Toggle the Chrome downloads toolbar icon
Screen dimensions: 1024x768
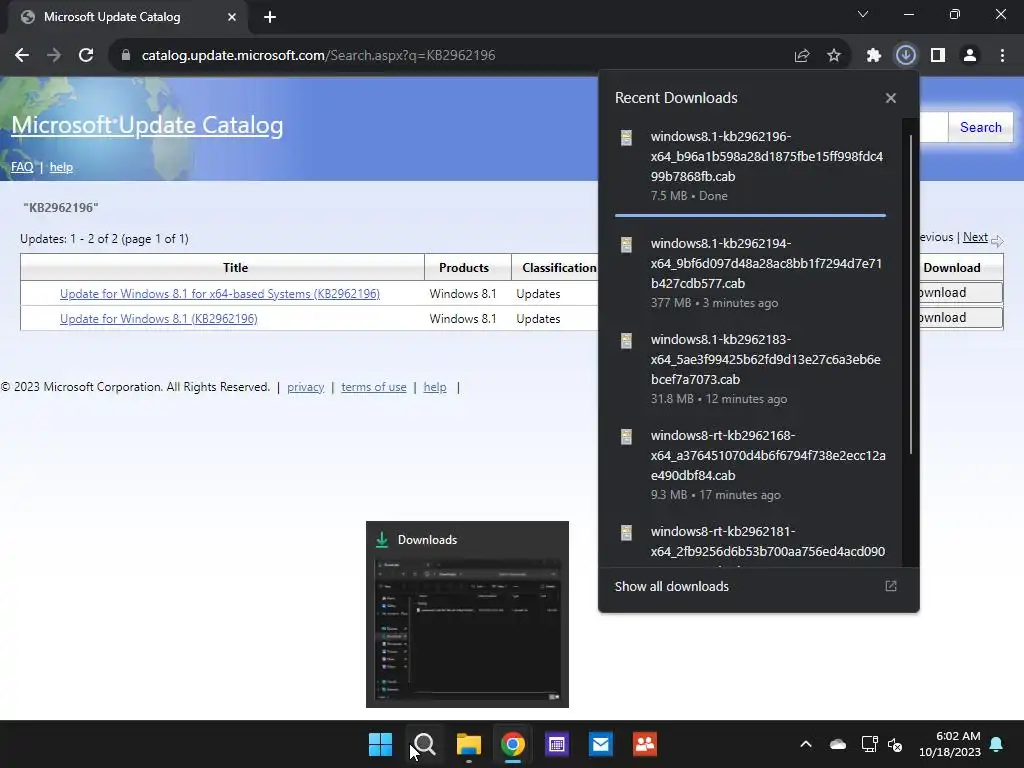point(906,56)
